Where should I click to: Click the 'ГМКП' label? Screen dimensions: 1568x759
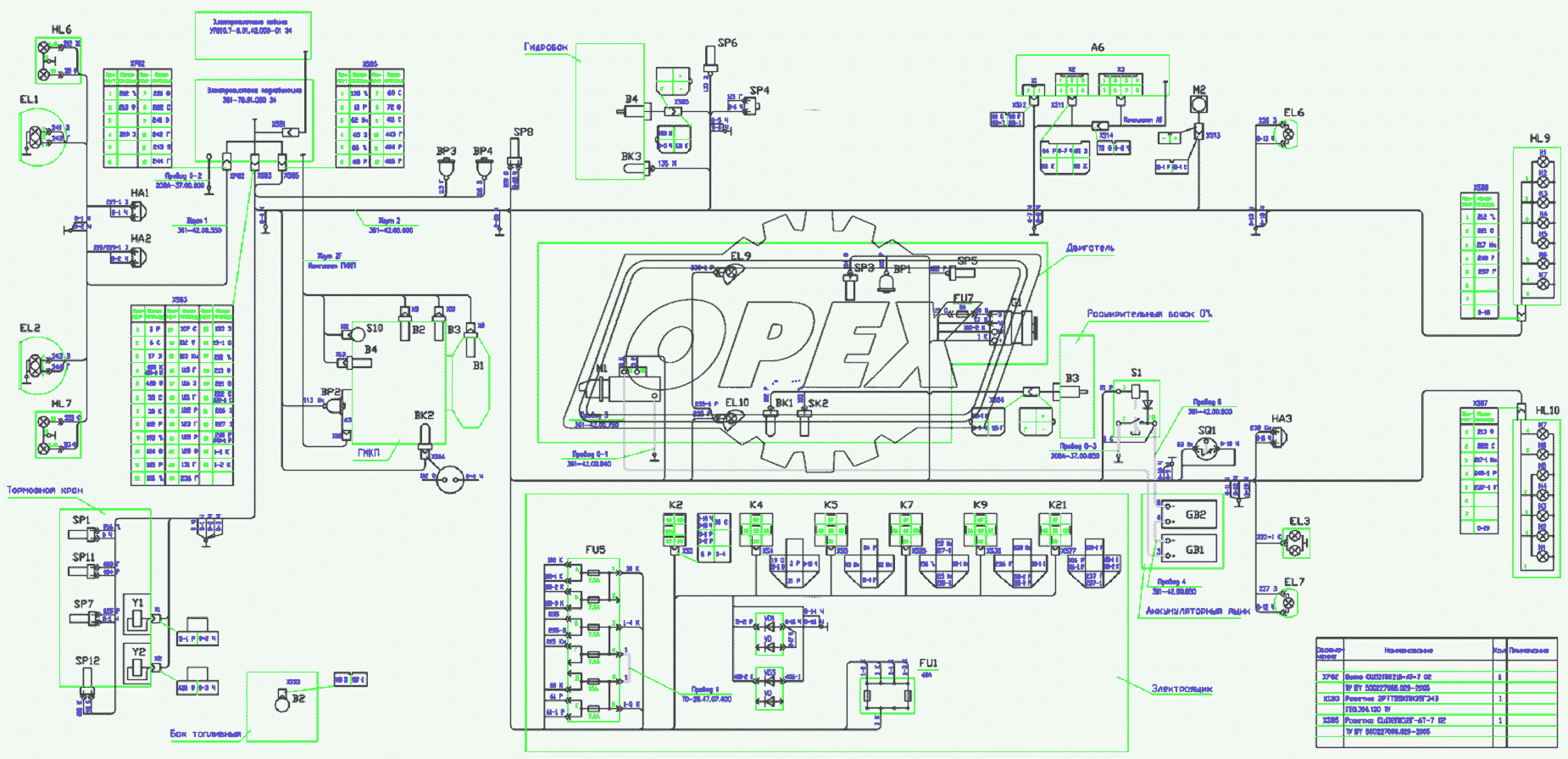click(369, 453)
